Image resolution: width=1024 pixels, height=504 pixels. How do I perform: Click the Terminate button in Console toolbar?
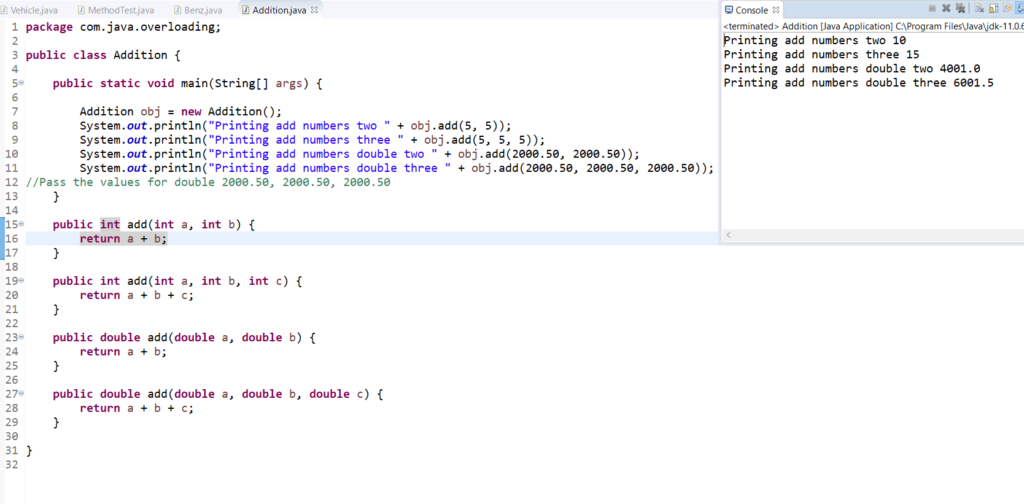(930, 9)
